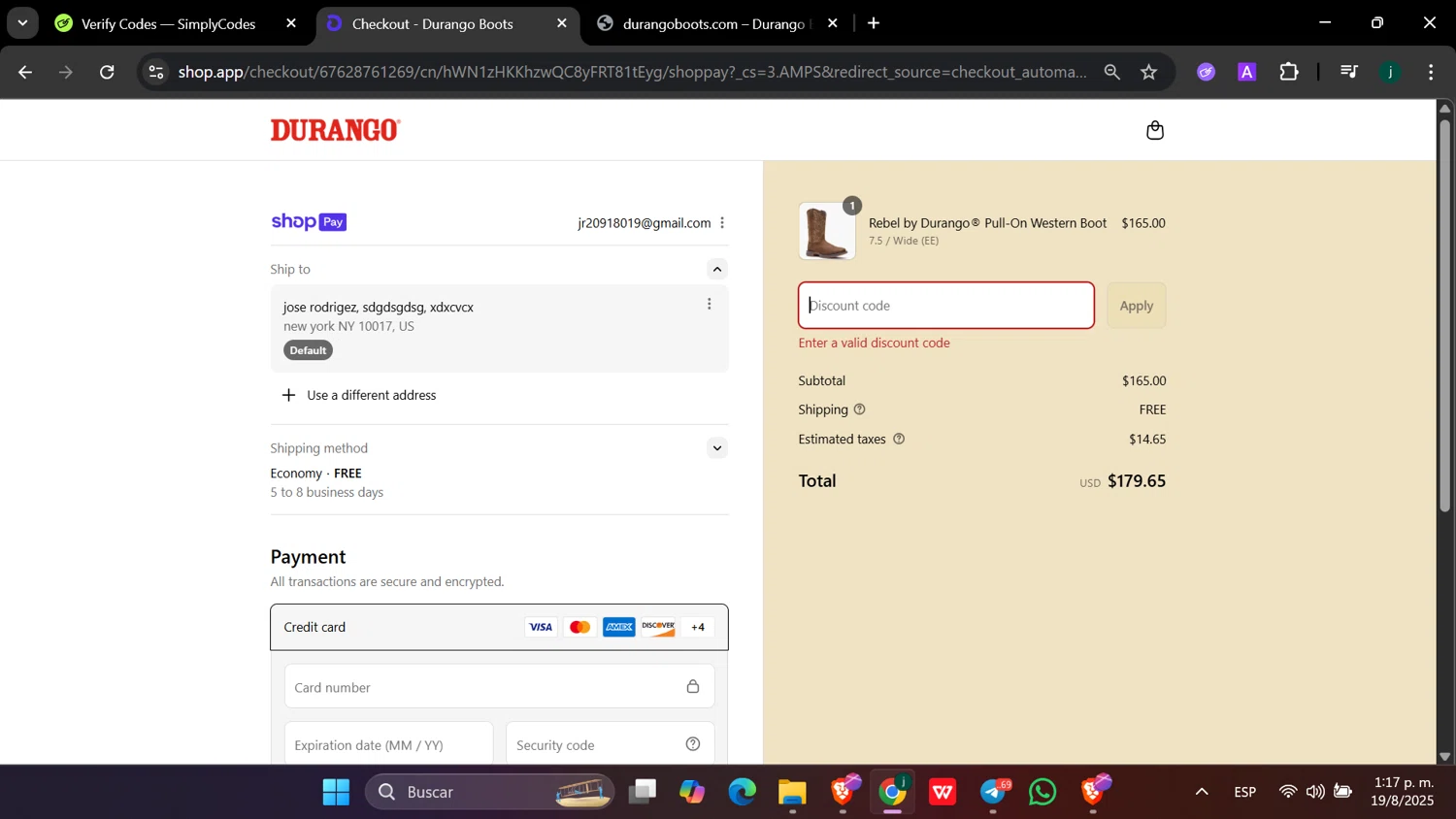Click the 'Enter a valid discount code' message
Screen dimensions: 1456x819
874,343
